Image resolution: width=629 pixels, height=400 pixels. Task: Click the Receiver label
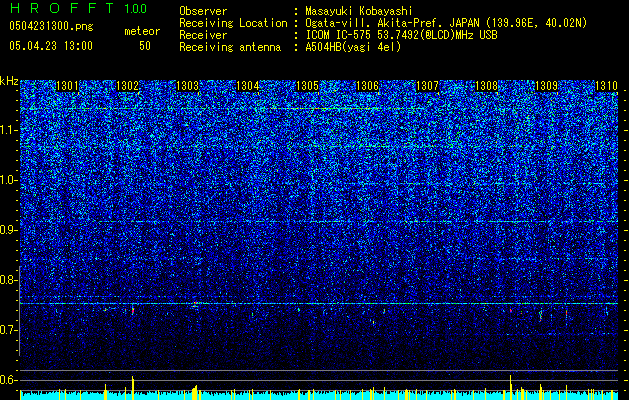203,35
